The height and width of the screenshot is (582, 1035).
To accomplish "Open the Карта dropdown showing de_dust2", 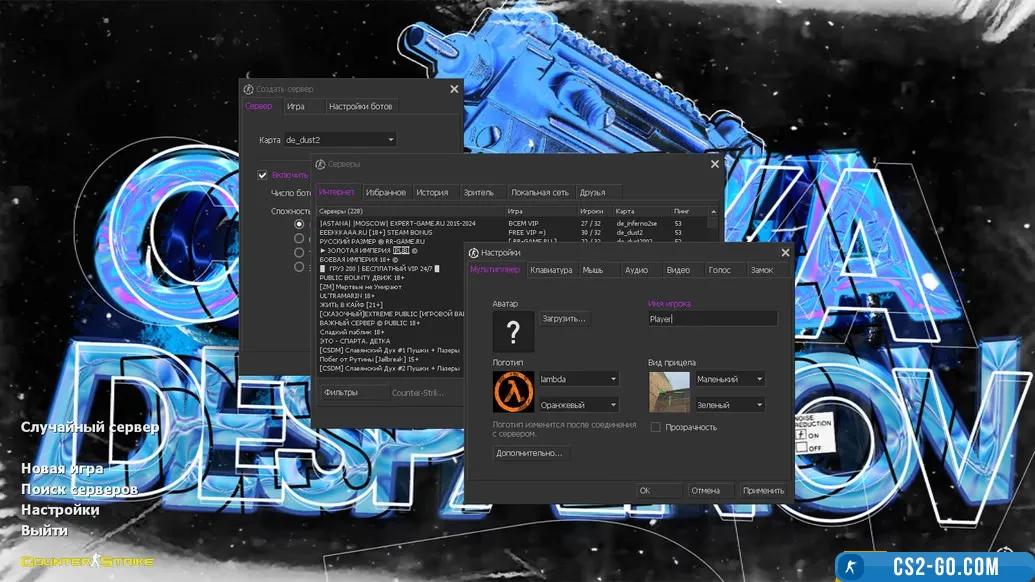I will tap(340, 140).
